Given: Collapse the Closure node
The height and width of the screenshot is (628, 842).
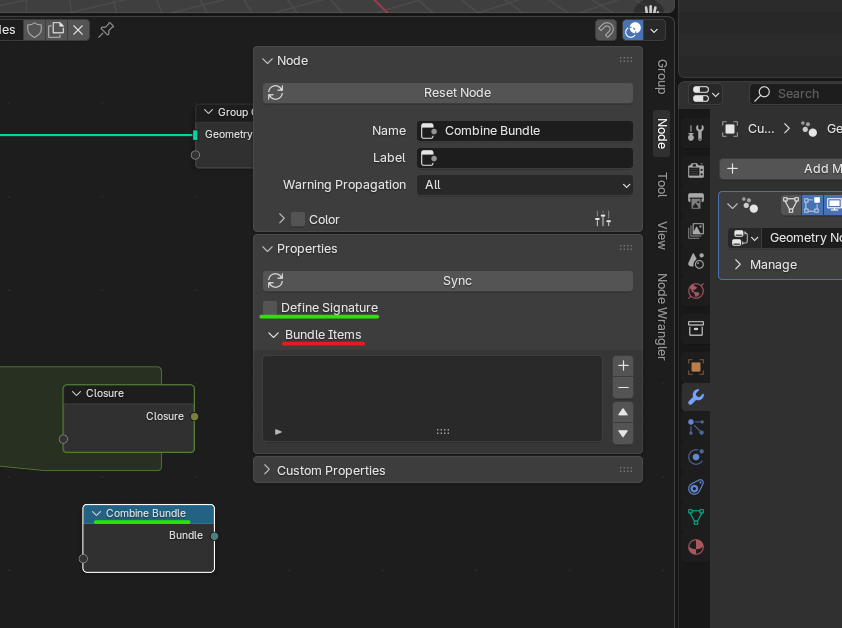Looking at the screenshot, I should click(x=76, y=394).
